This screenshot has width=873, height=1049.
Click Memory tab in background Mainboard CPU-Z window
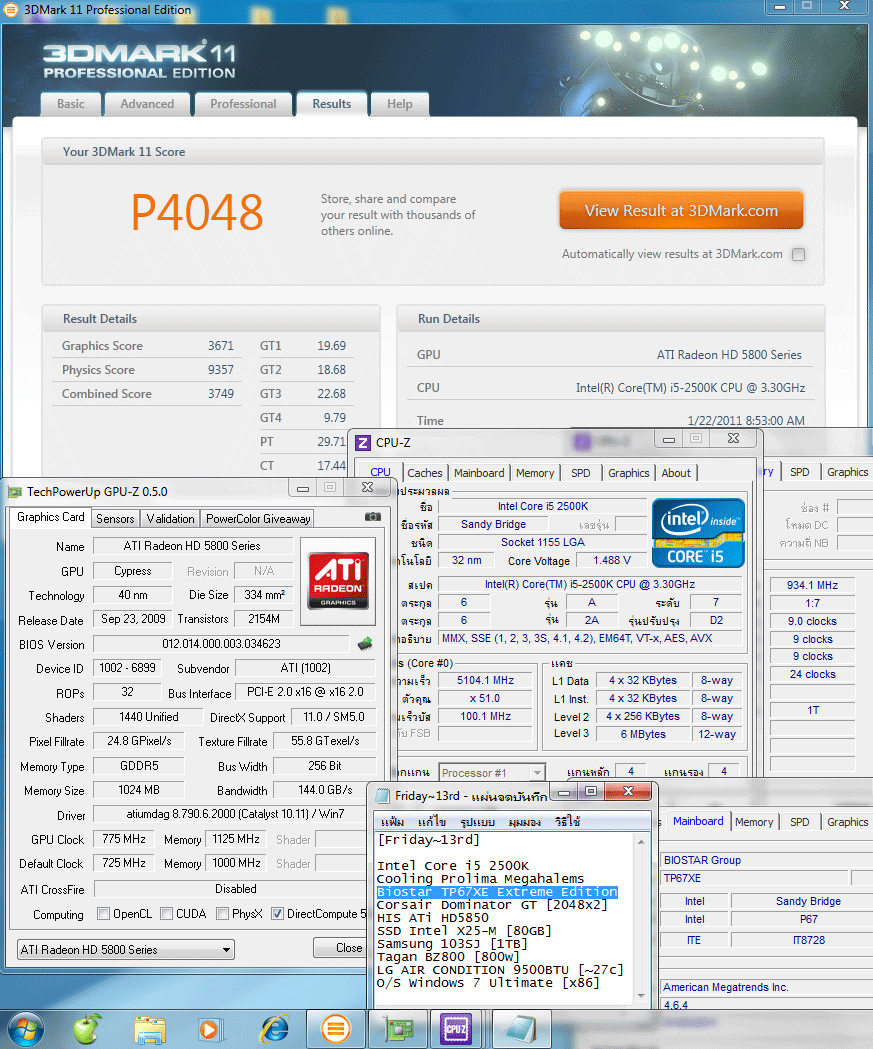pos(754,822)
